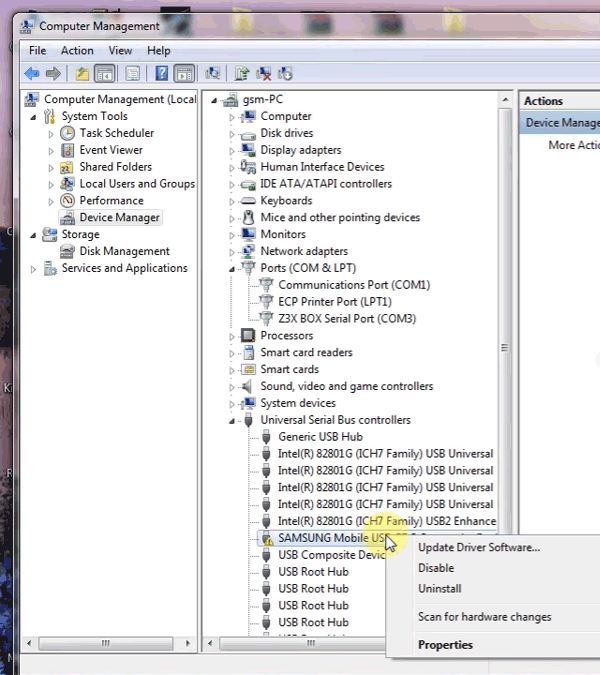Click the Smart card readers icon
The image size is (600, 675).
pyautogui.click(x=248, y=353)
